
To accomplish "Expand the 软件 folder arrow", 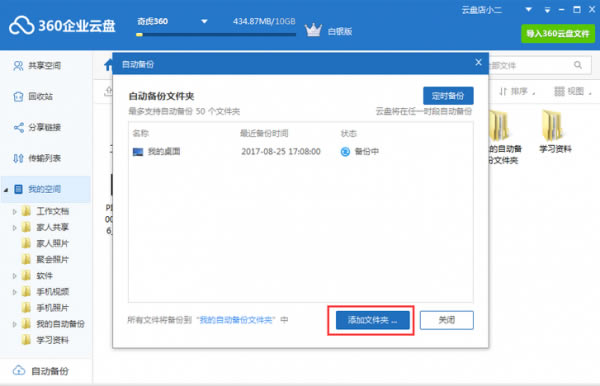I will pyautogui.click(x=15, y=275).
